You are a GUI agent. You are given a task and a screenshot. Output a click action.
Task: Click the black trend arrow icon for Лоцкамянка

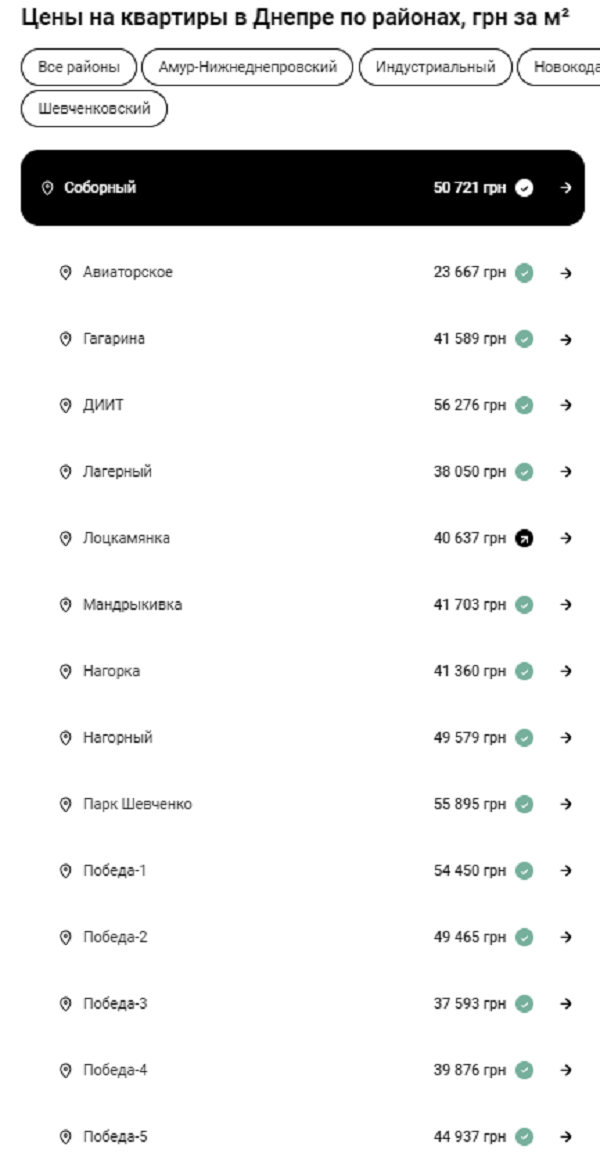pos(524,538)
